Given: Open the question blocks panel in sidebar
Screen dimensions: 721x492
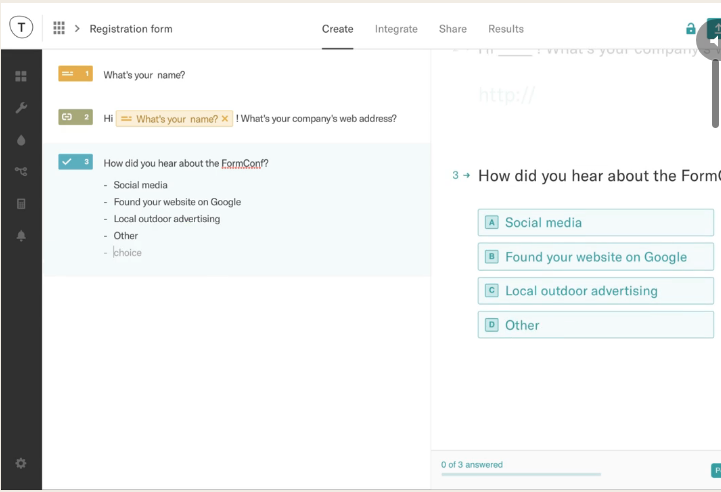Looking at the screenshot, I should pos(21,76).
